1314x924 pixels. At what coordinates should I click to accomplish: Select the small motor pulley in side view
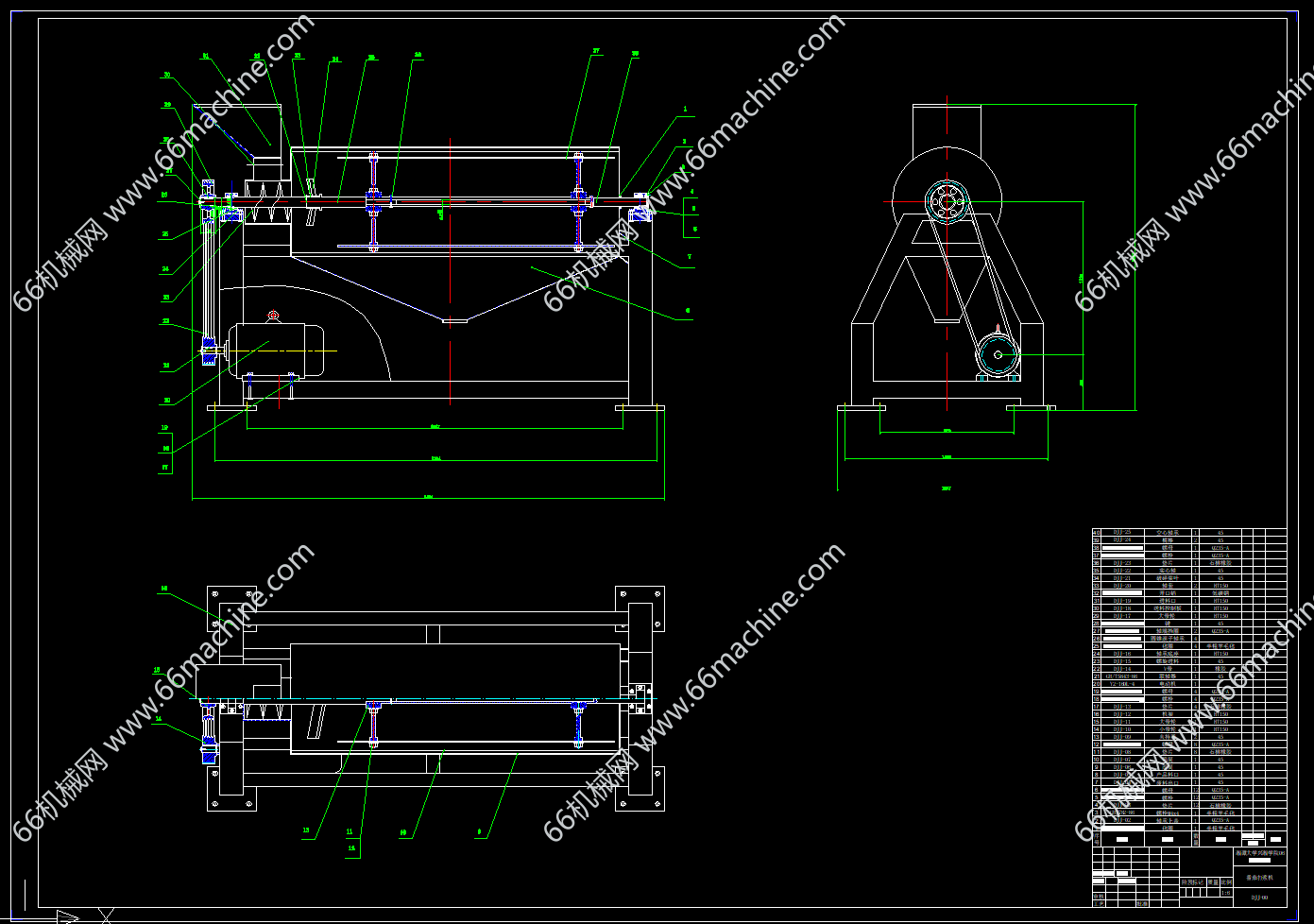tap(998, 356)
